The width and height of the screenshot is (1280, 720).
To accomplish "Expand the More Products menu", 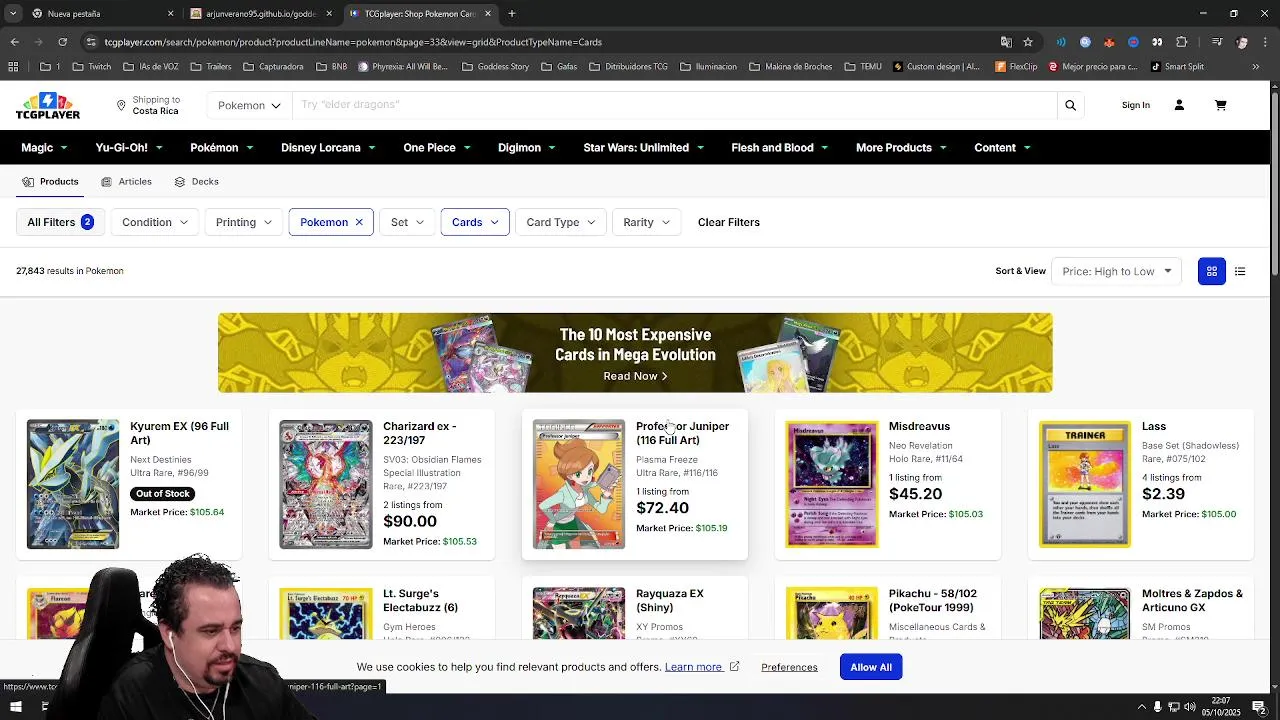I will click(x=901, y=147).
